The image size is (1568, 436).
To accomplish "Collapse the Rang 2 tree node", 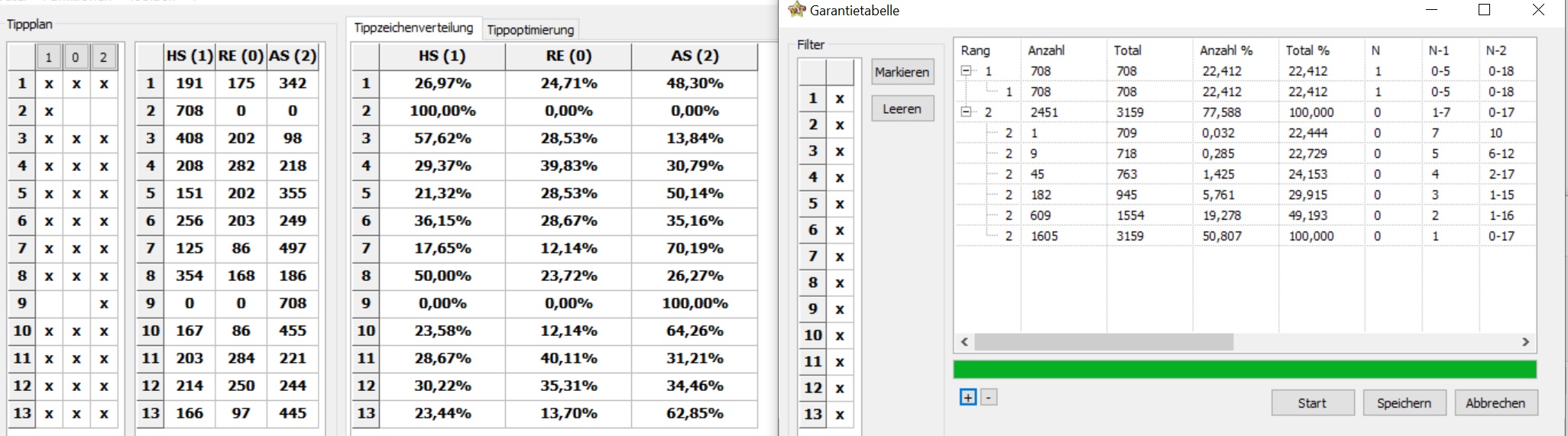I will point(966,112).
